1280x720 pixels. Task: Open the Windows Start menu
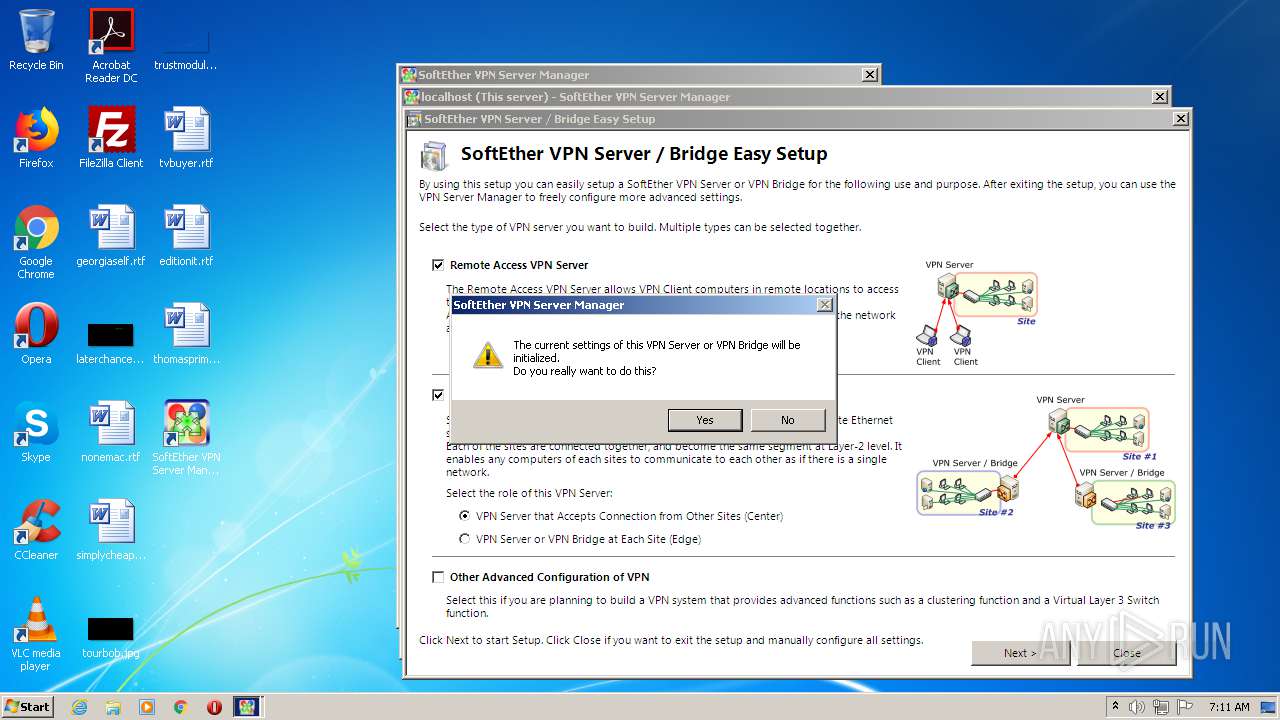[x=27, y=706]
